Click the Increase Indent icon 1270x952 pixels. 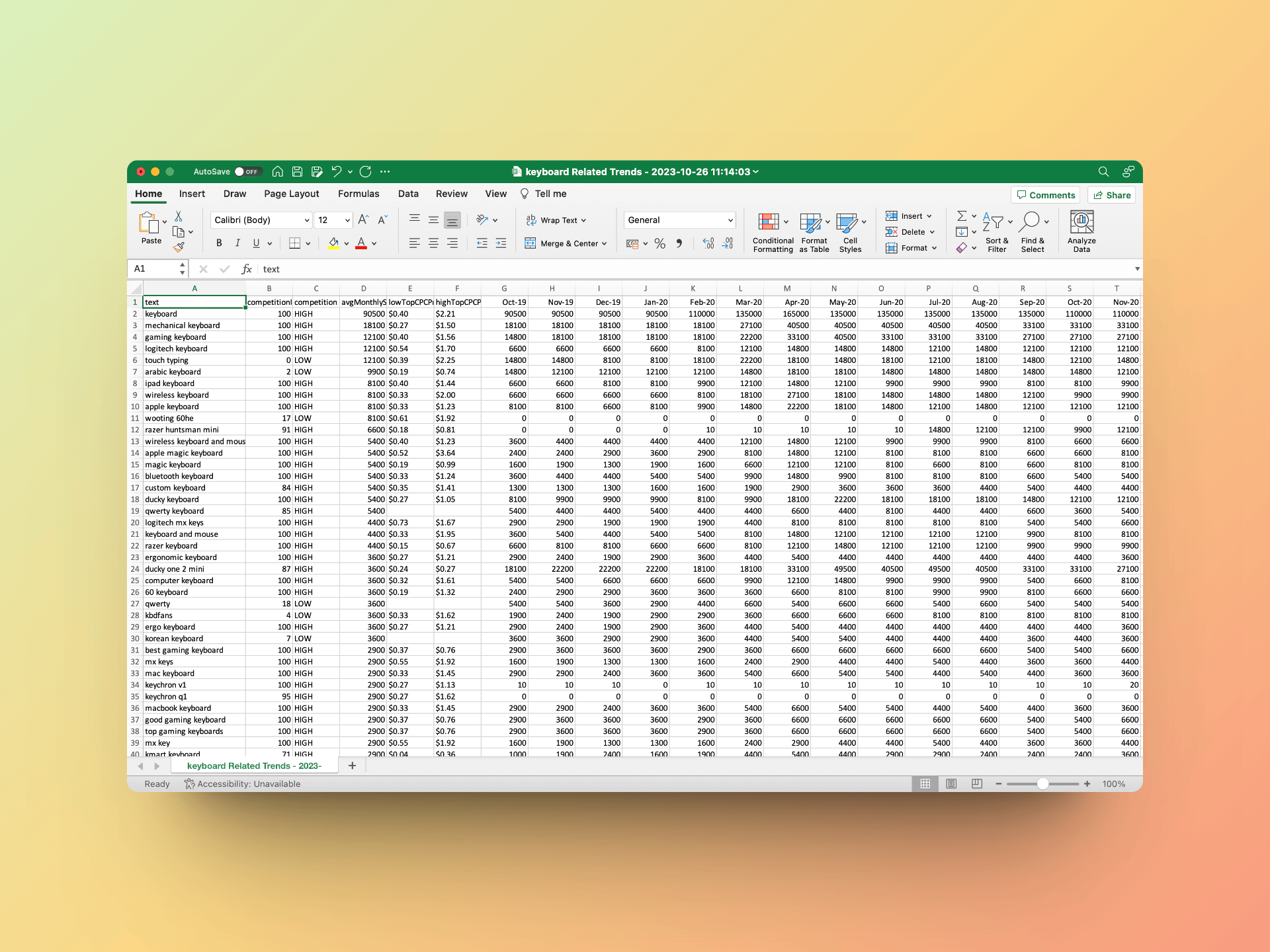point(501,244)
